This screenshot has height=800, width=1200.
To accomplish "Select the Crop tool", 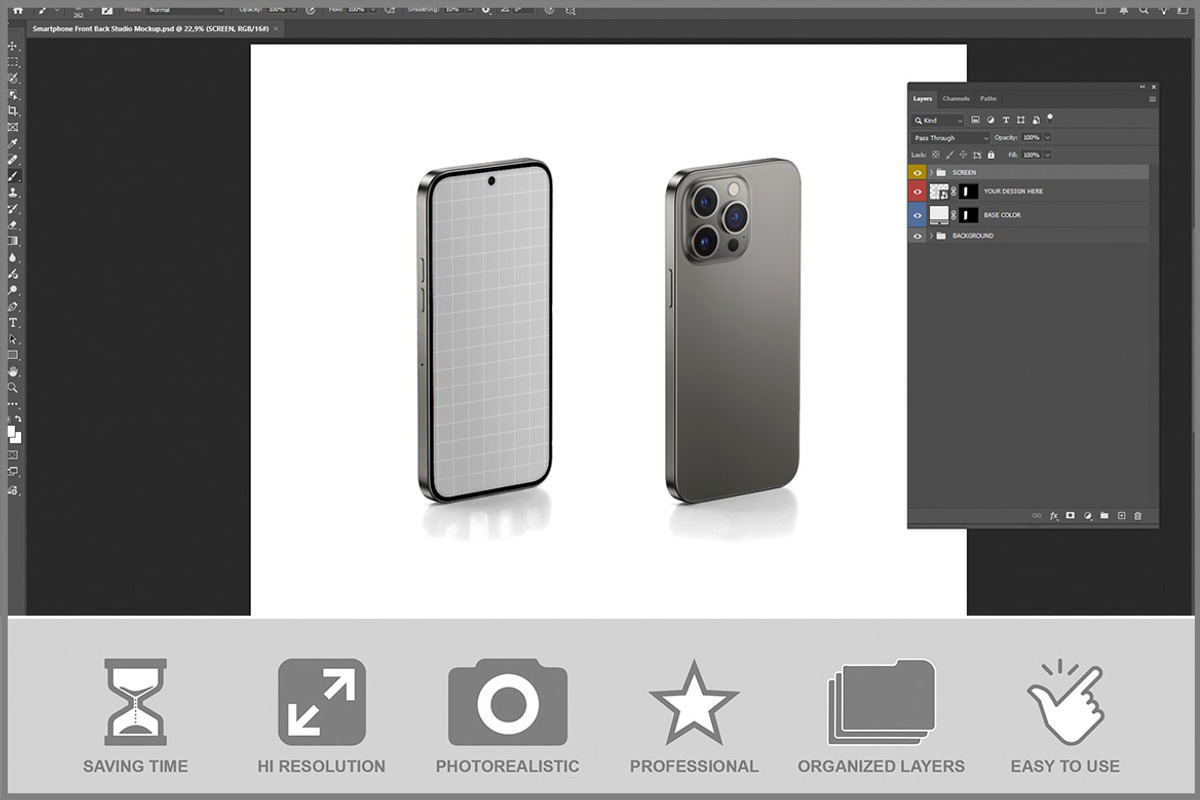I will pos(13,111).
